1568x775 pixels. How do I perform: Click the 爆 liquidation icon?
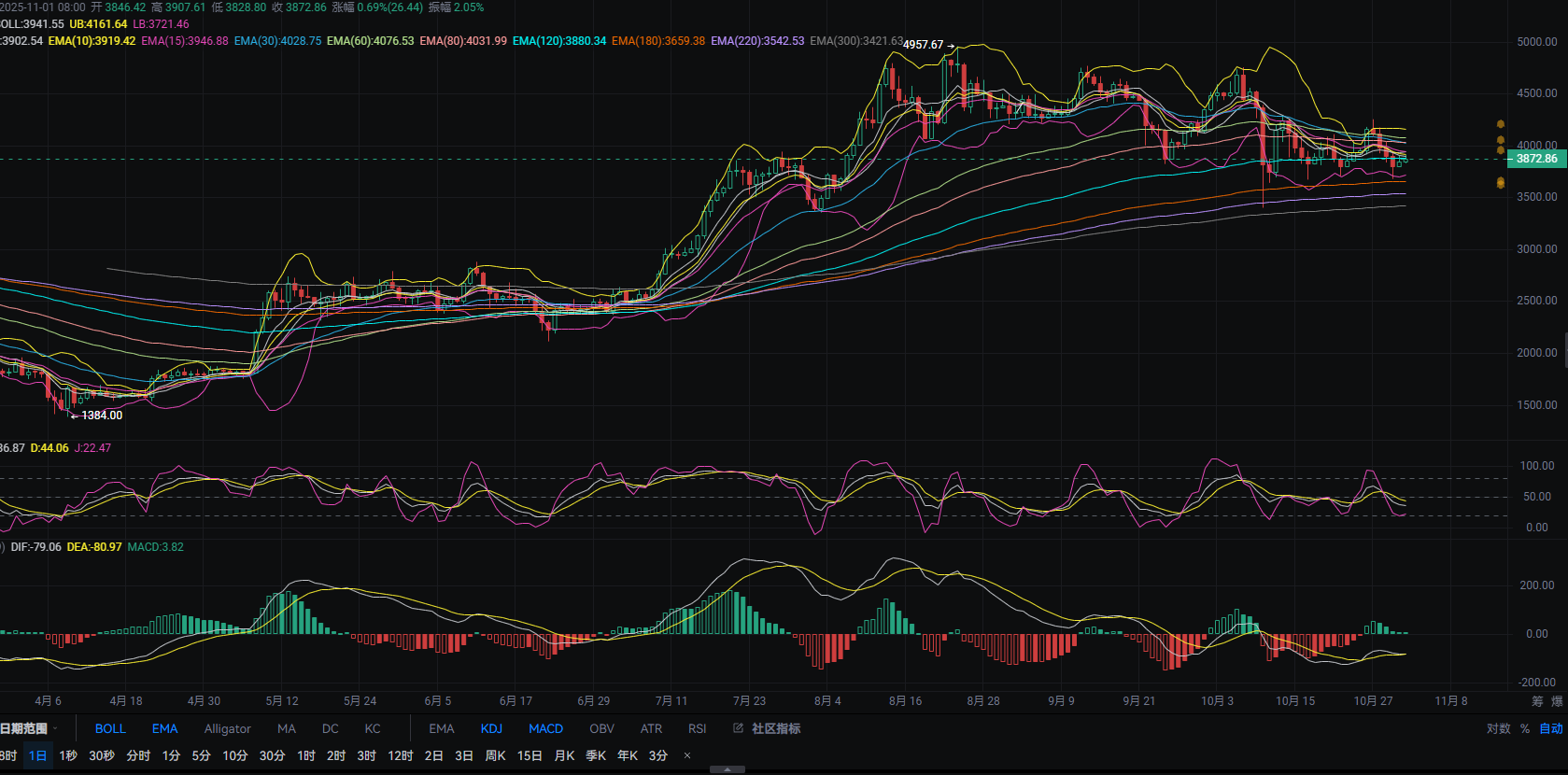1557,701
